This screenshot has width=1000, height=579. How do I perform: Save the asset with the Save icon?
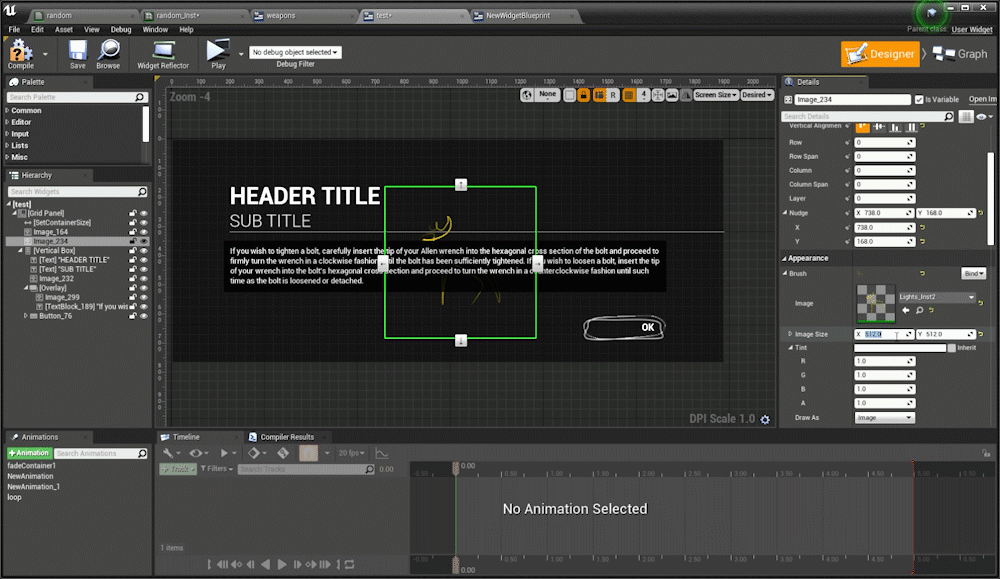pos(78,54)
